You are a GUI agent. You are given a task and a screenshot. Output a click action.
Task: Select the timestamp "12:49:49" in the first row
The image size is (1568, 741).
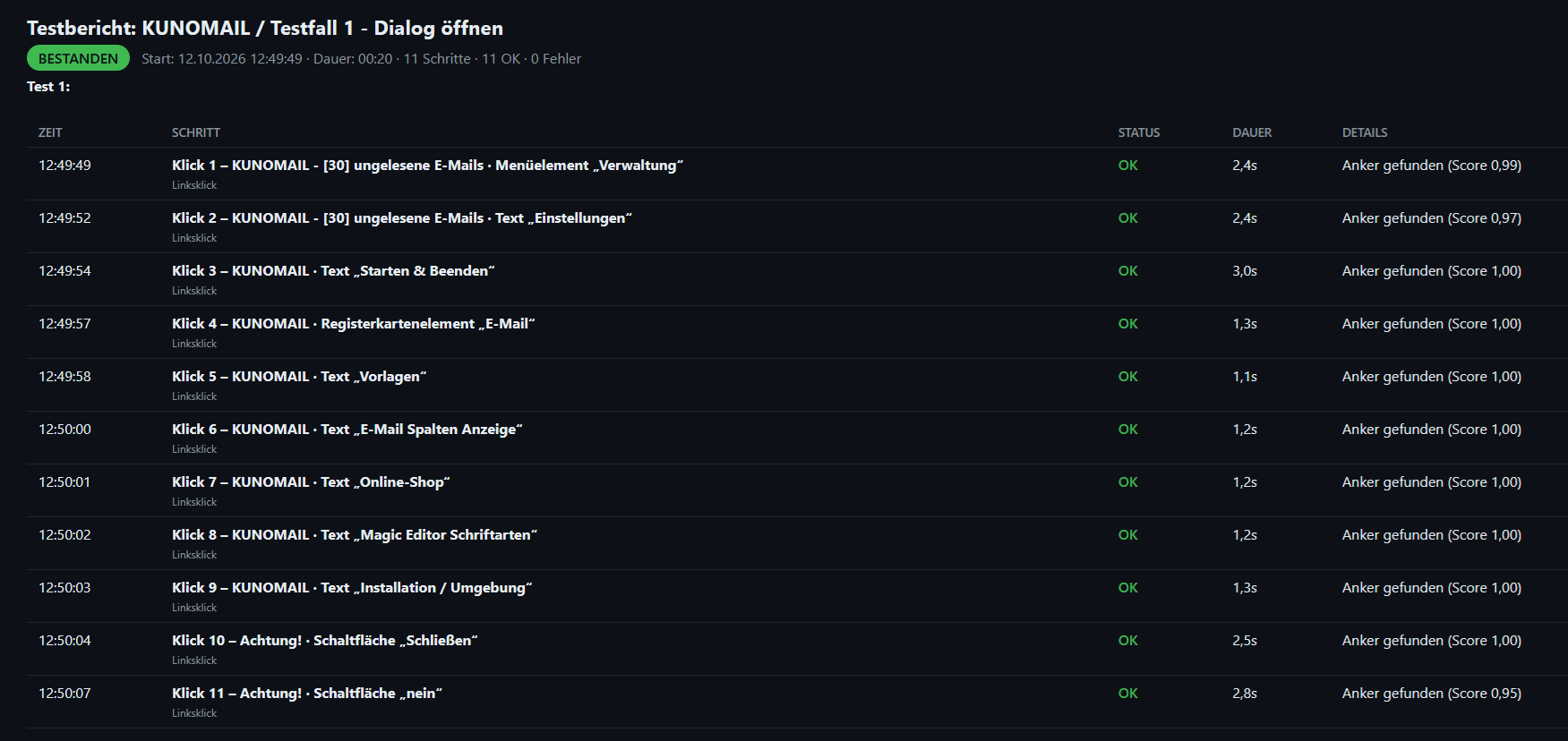64,166
